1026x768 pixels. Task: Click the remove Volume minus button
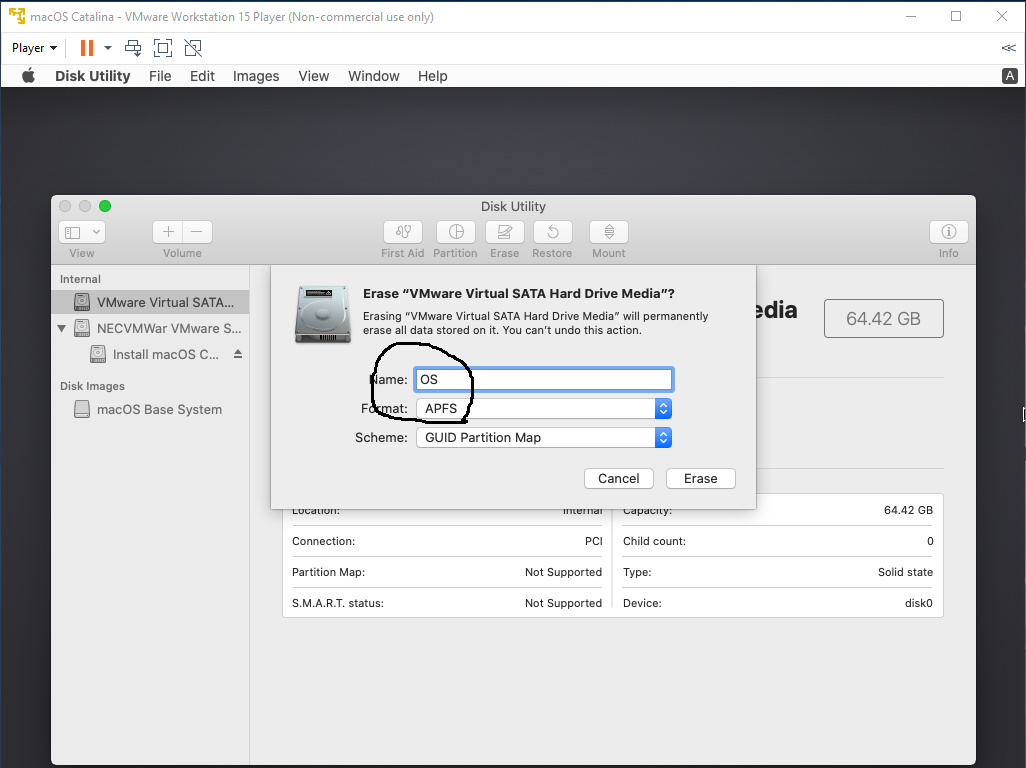click(x=197, y=232)
